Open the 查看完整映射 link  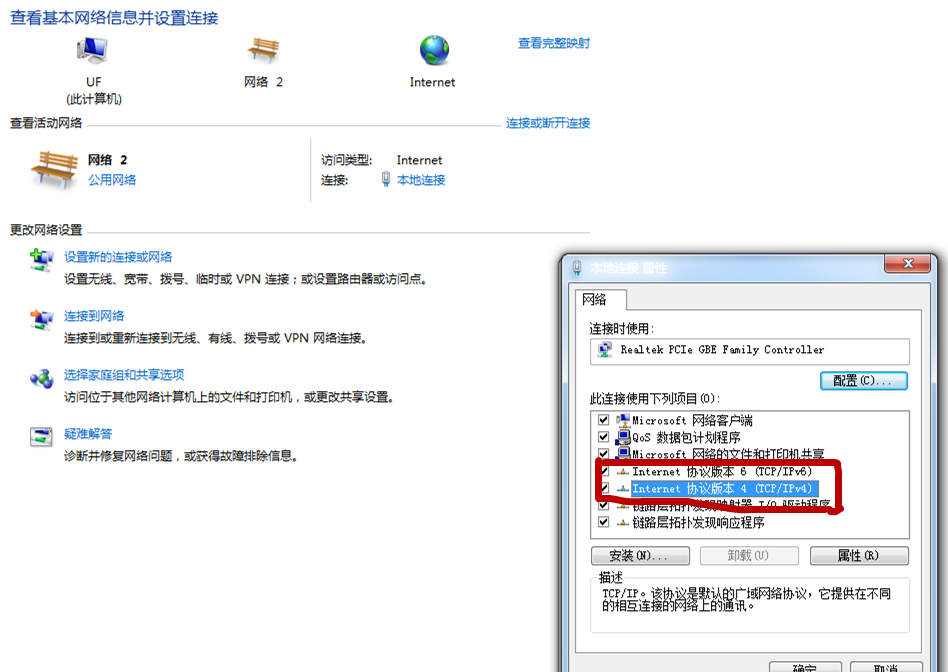(553, 43)
